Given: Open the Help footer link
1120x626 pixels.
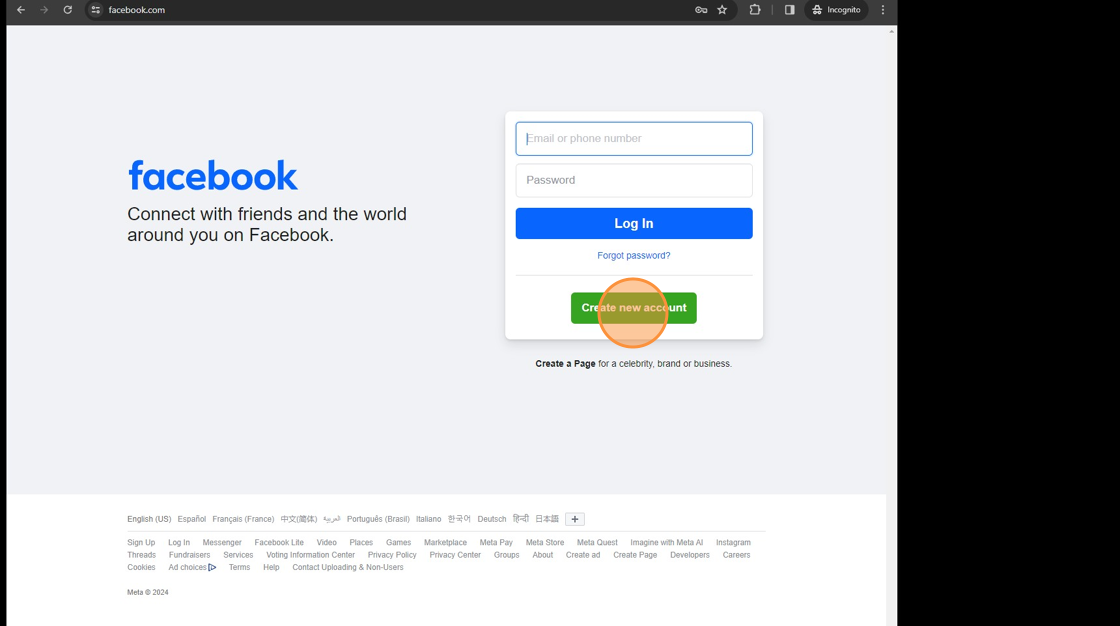Looking at the screenshot, I should [271, 567].
